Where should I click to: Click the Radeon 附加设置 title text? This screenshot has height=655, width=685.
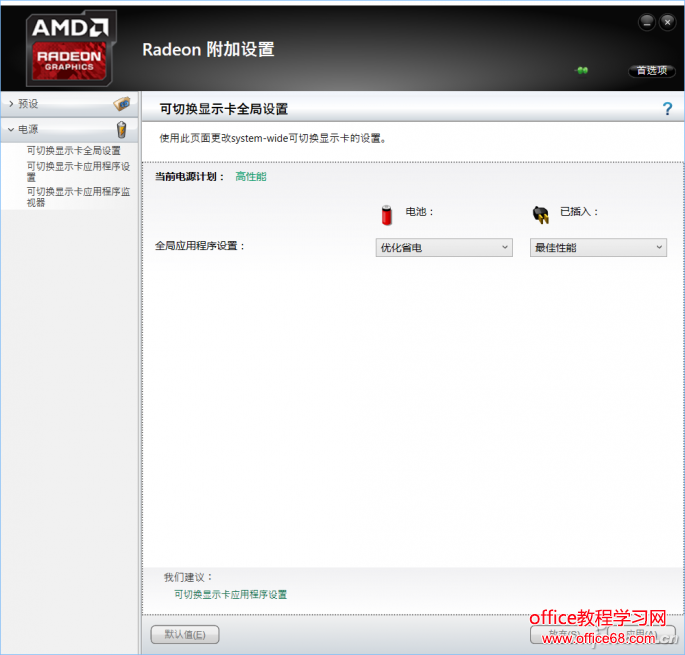click(208, 49)
